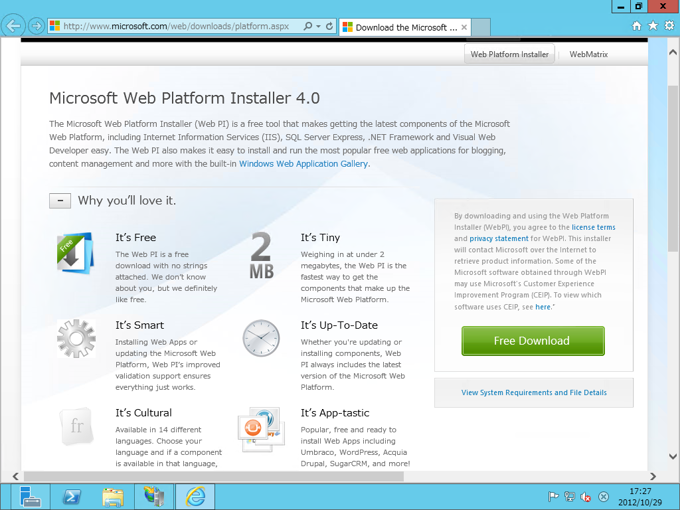Click the address bar URL field
Image resolution: width=680 pixels, height=510 pixels.
[176, 26]
